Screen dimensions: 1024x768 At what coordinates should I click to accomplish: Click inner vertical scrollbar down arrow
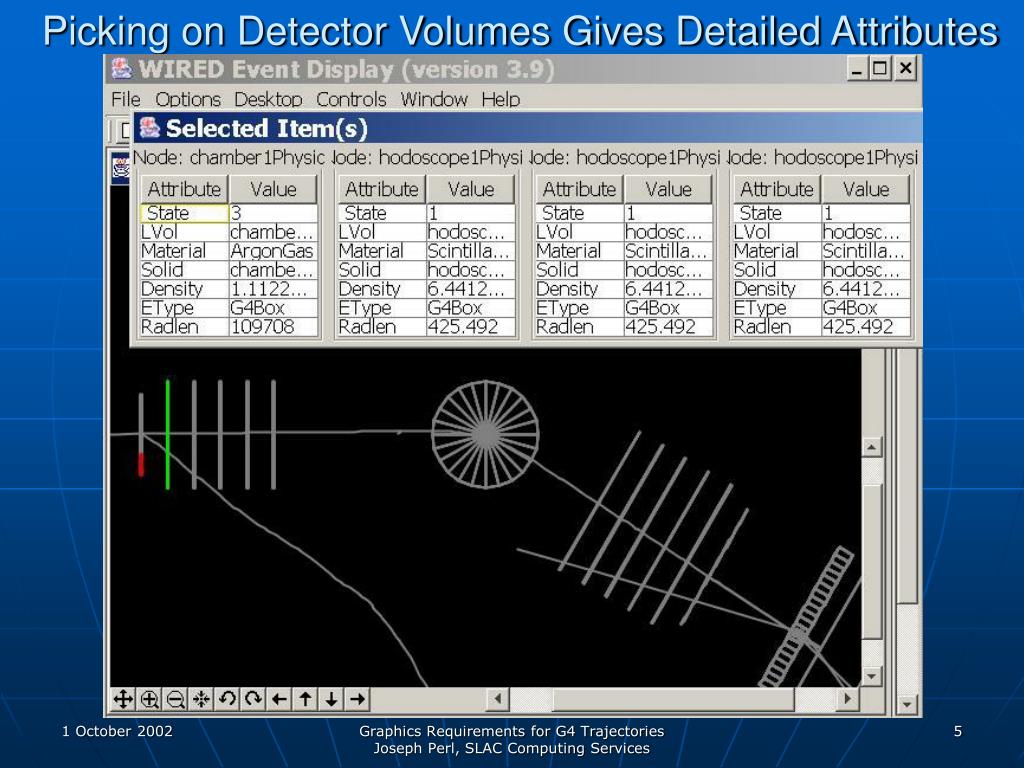(x=872, y=676)
